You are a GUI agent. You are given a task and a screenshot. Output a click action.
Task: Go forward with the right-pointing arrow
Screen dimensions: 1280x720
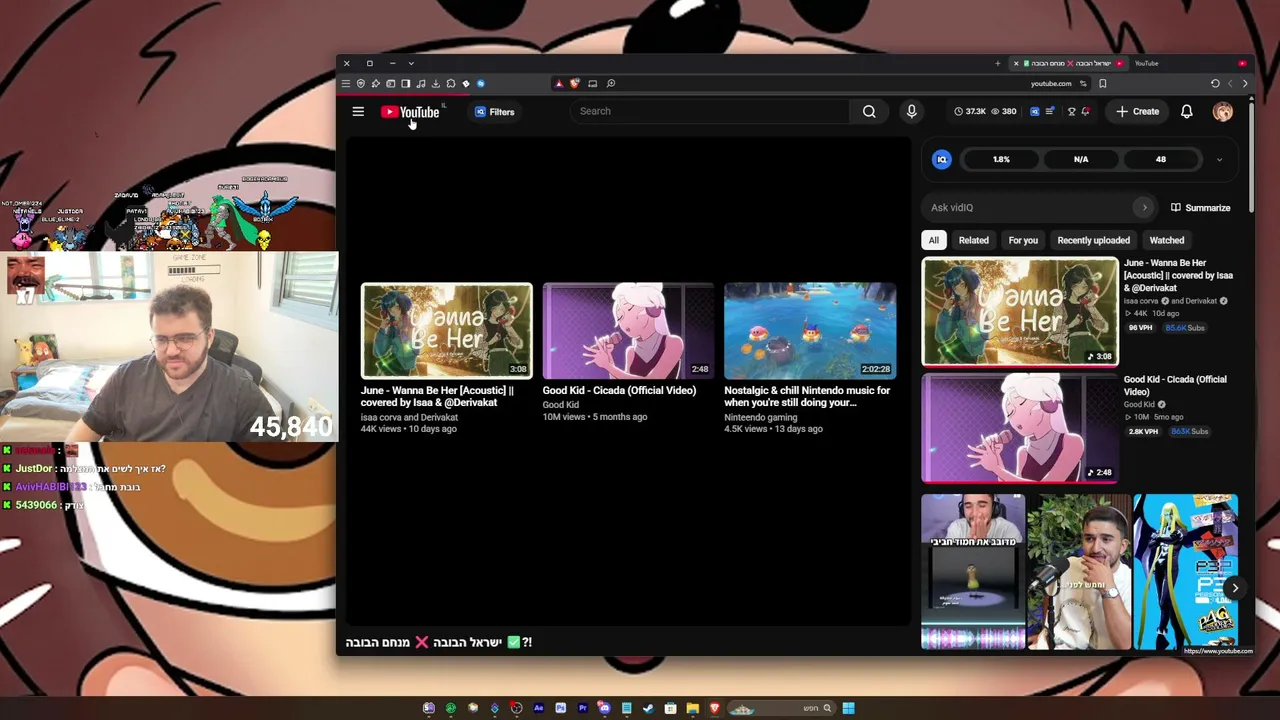[x=1245, y=84]
